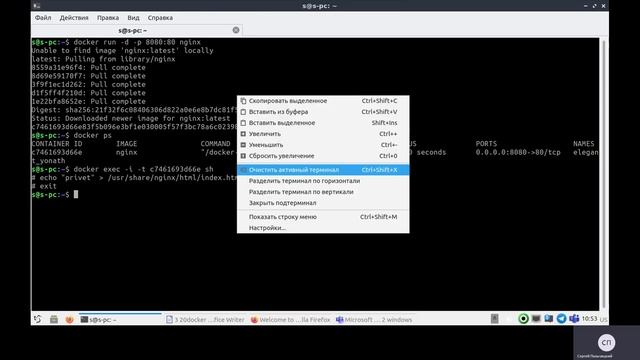
Task: Switch to Welcome to Firefox window
Action: 290,320
